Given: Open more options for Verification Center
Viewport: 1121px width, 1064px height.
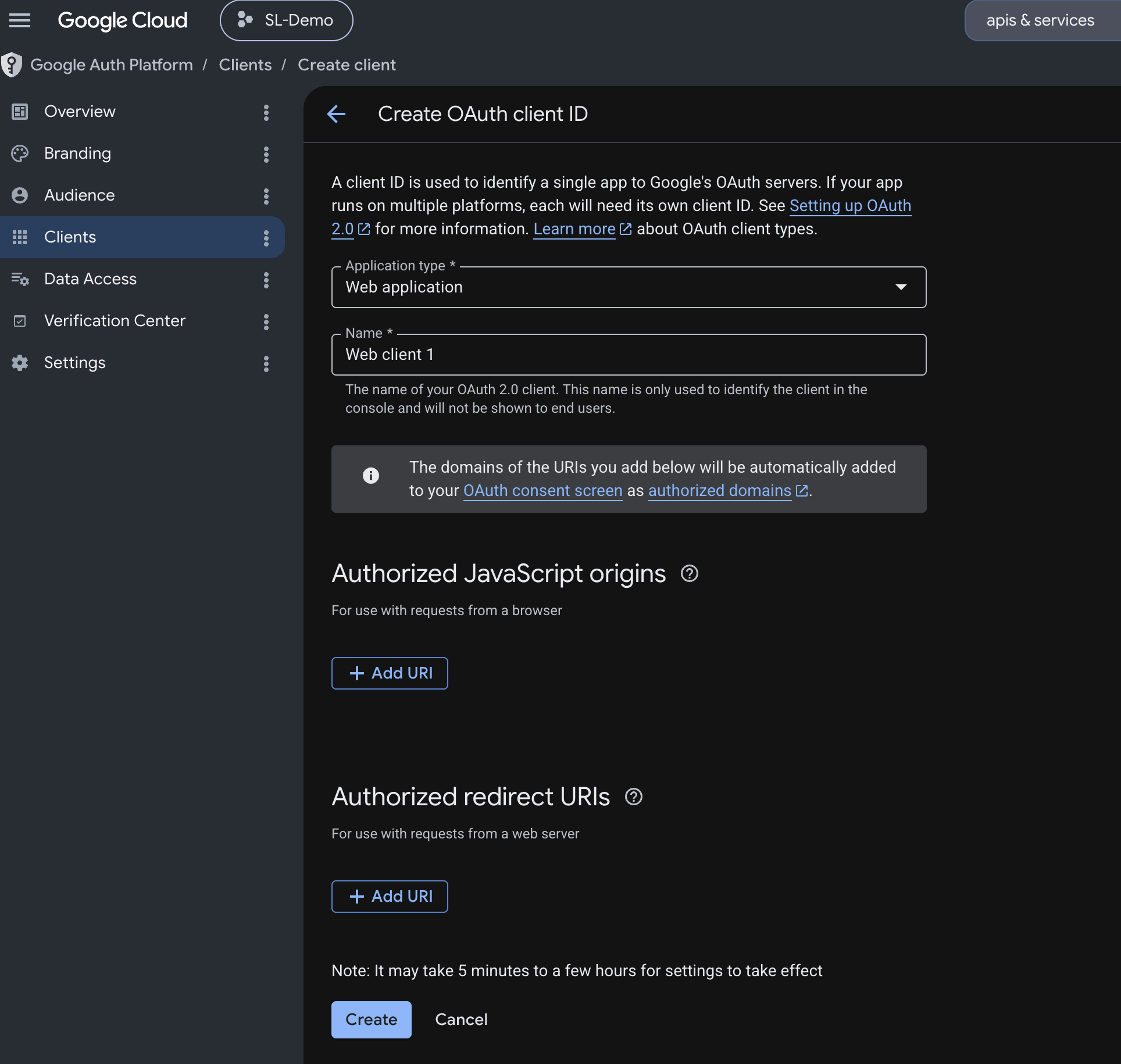Looking at the screenshot, I should click(266, 322).
